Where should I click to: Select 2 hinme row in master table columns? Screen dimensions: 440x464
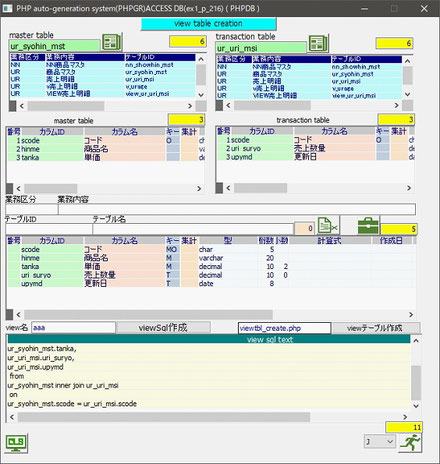tap(106, 149)
